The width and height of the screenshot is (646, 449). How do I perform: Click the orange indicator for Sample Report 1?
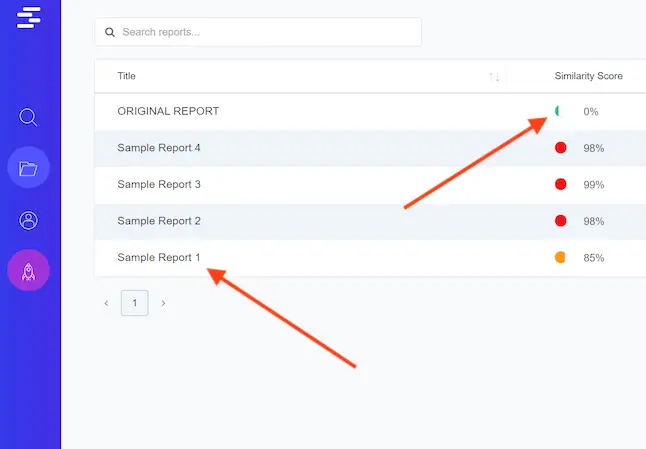(560, 258)
